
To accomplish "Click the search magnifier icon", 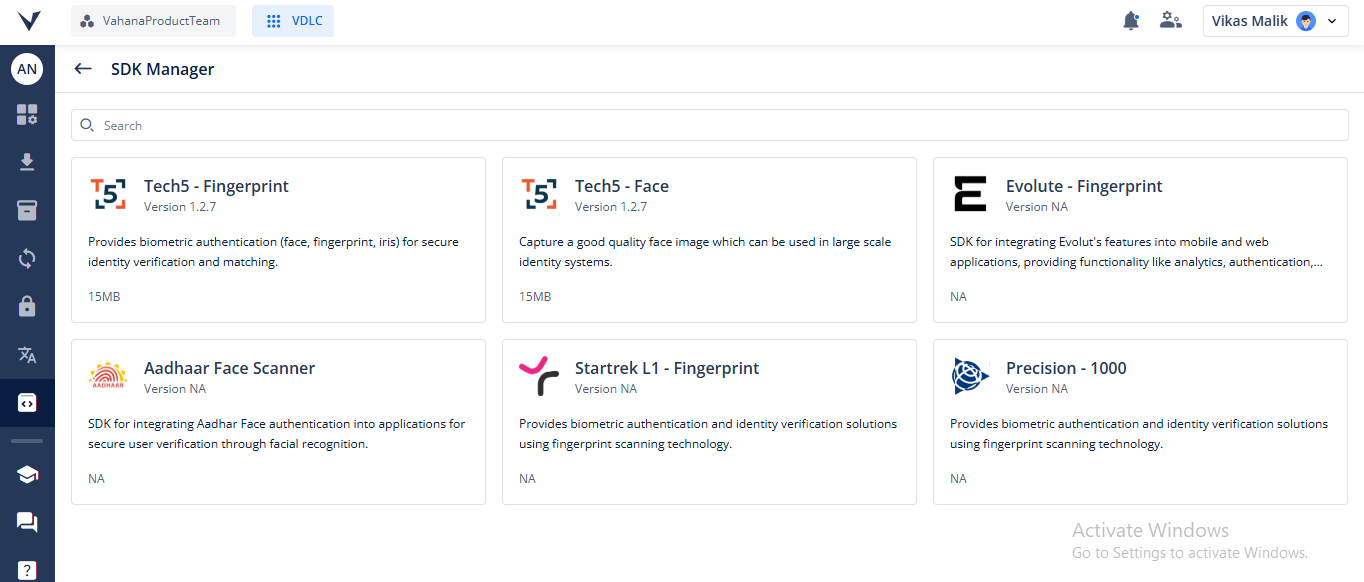I will [x=87, y=125].
